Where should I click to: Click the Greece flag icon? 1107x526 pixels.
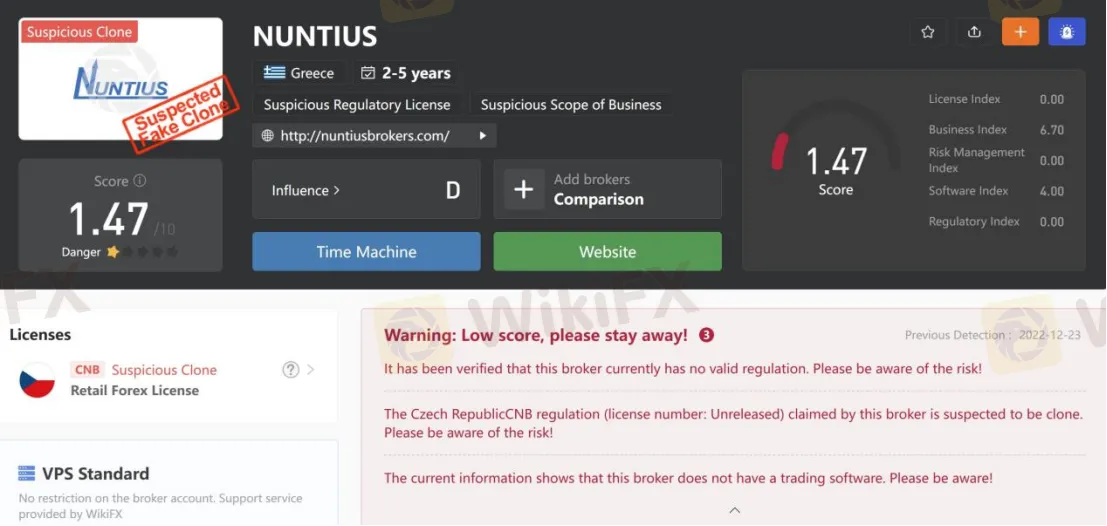pyautogui.click(x=274, y=73)
